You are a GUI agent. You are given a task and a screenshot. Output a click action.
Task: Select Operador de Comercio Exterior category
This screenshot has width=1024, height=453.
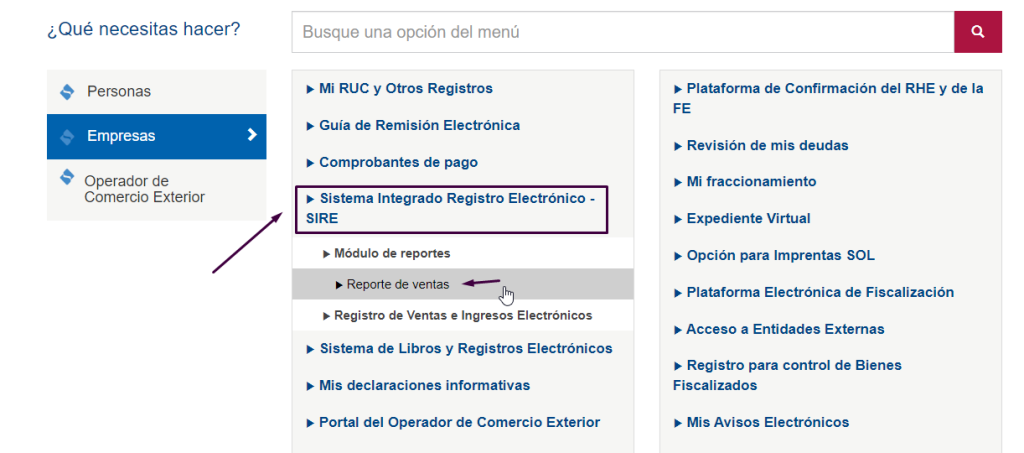coord(157,189)
